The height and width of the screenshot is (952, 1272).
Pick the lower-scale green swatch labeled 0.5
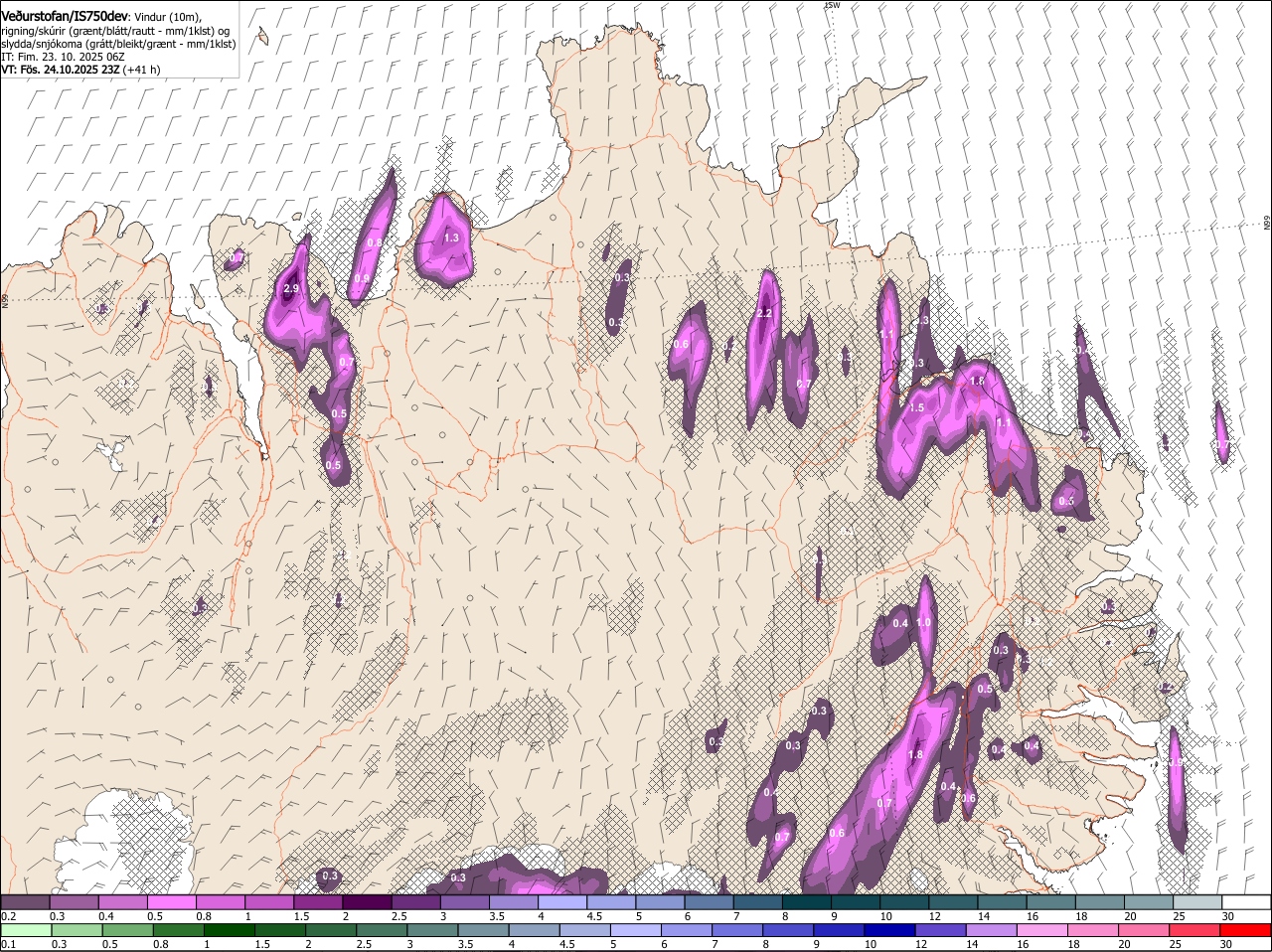tap(127, 930)
